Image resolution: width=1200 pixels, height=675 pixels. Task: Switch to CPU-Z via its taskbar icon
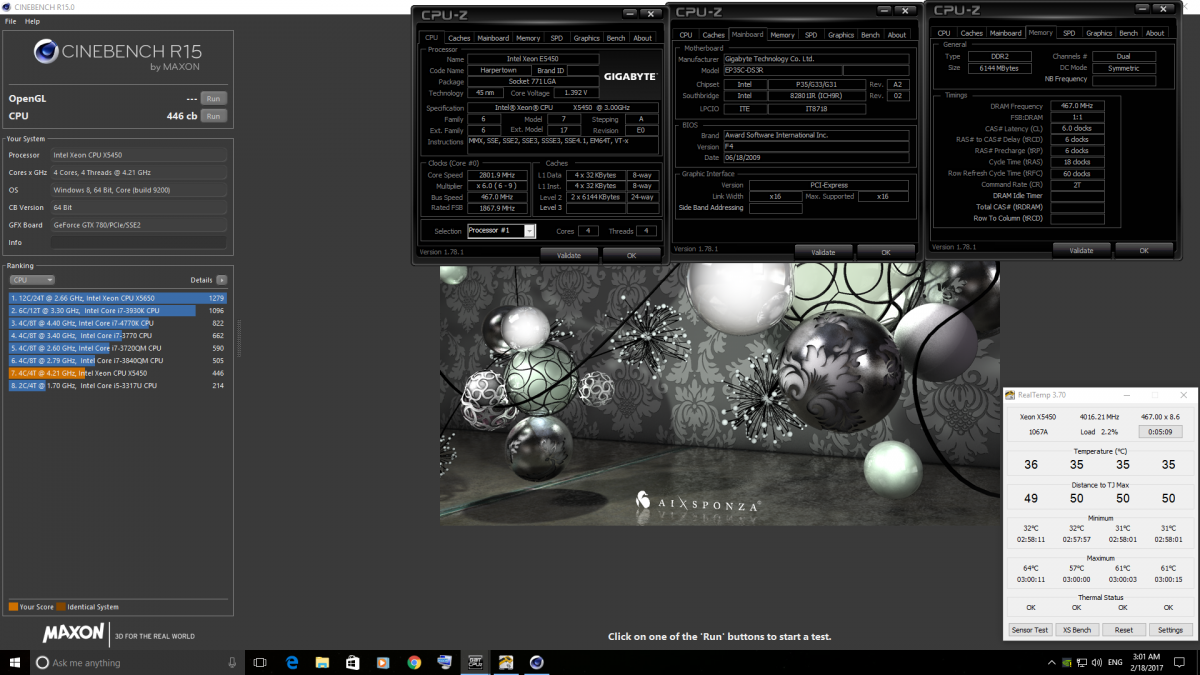(x=476, y=662)
